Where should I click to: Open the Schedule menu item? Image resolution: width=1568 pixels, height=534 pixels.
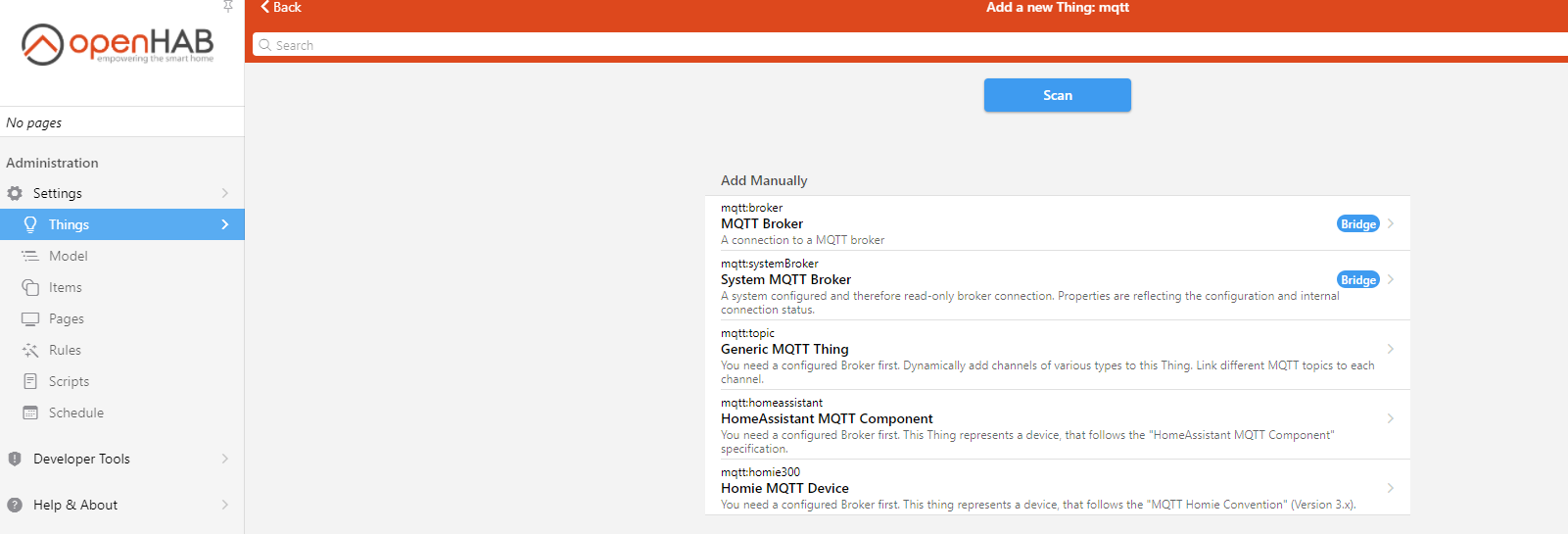pyautogui.click(x=76, y=413)
